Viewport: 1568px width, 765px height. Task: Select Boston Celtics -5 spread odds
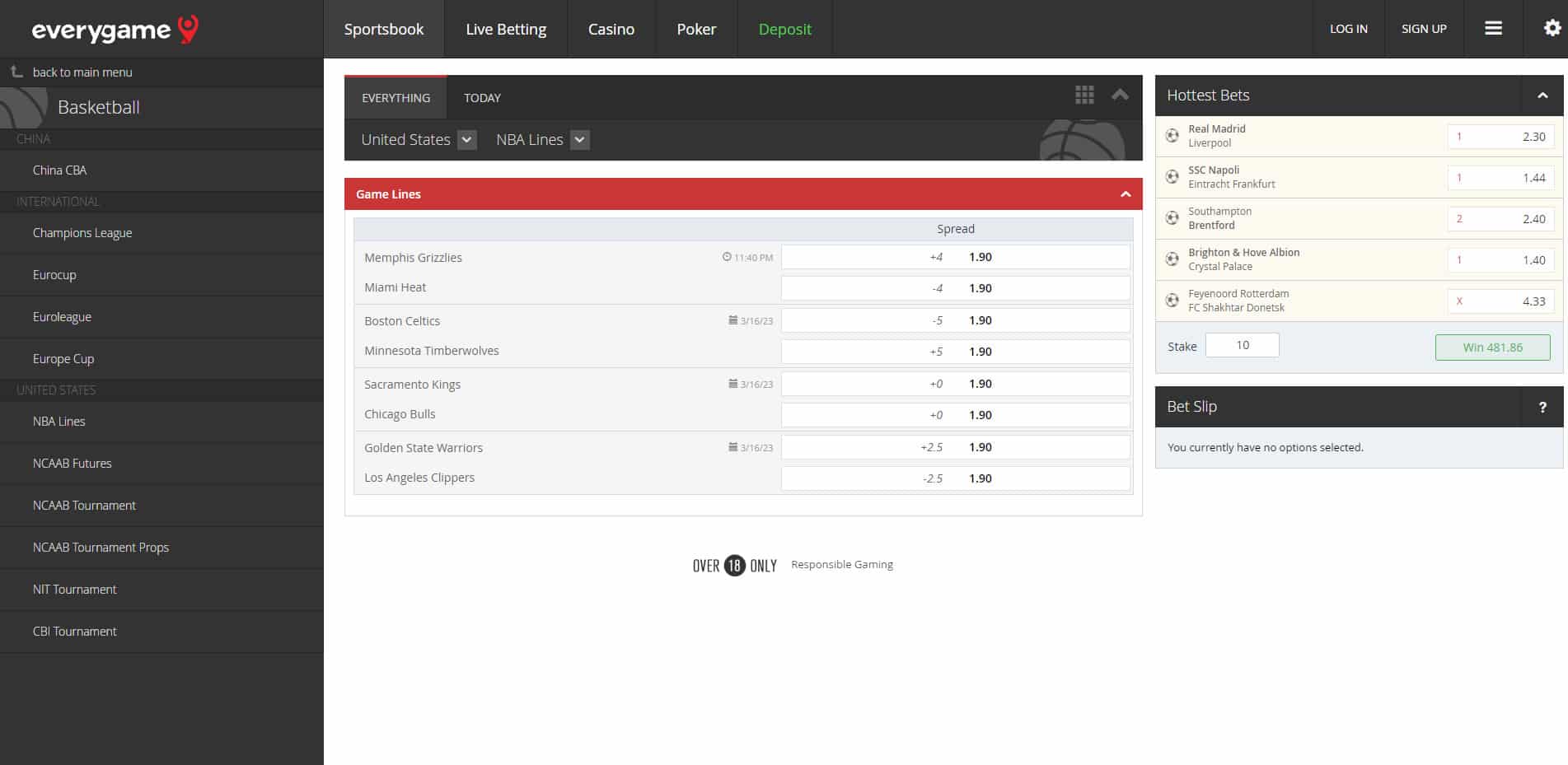coord(955,320)
